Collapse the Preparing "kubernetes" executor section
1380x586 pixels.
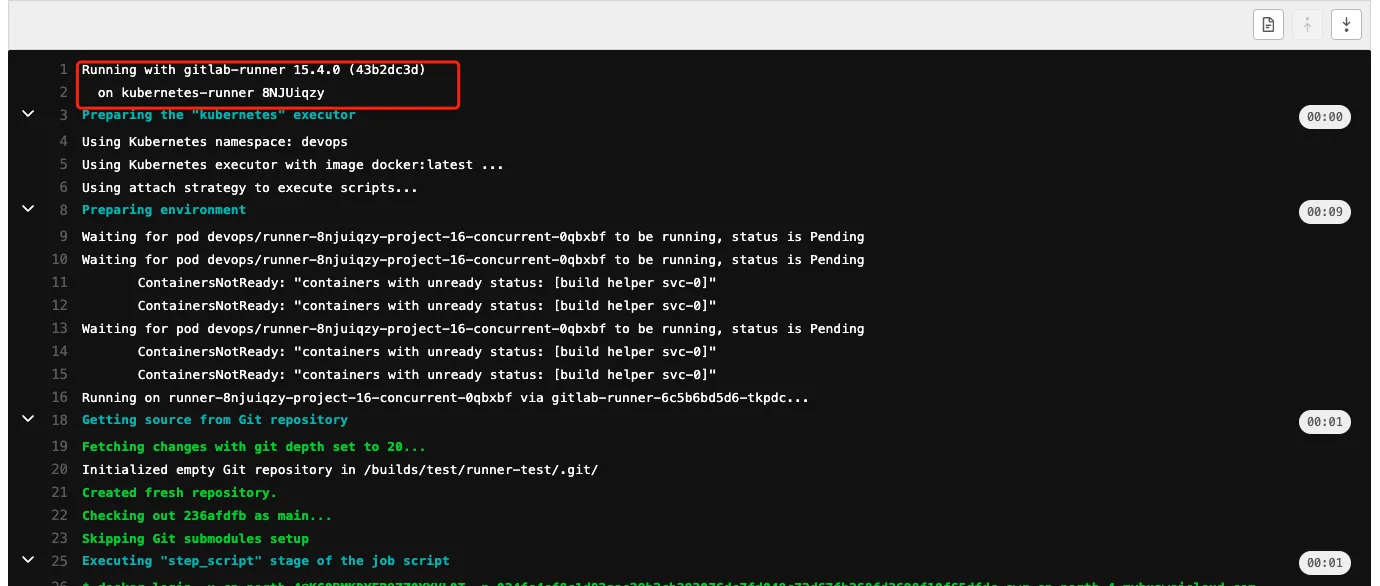[28, 115]
